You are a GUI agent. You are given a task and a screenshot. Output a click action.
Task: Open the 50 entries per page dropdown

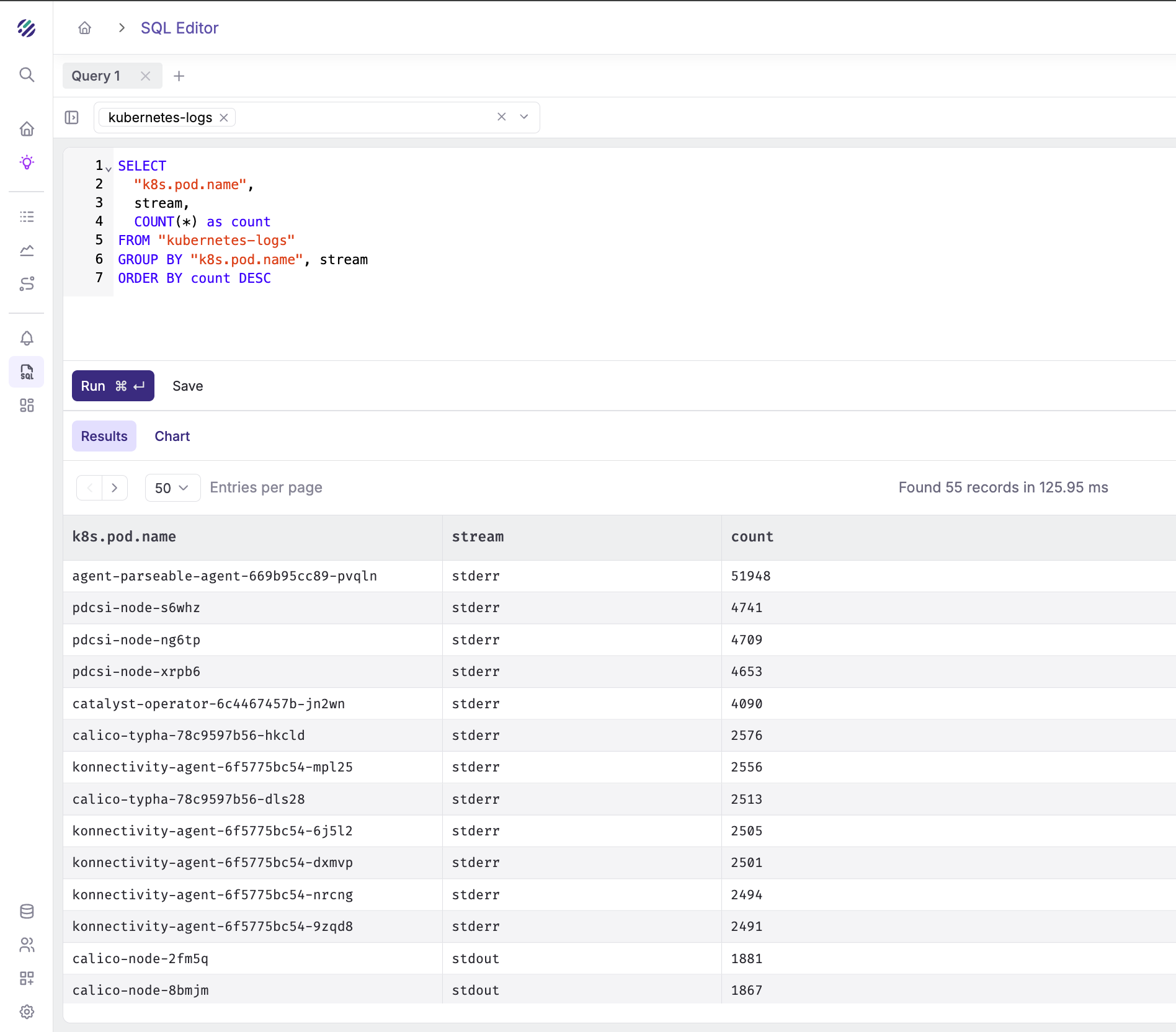(x=172, y=488)
